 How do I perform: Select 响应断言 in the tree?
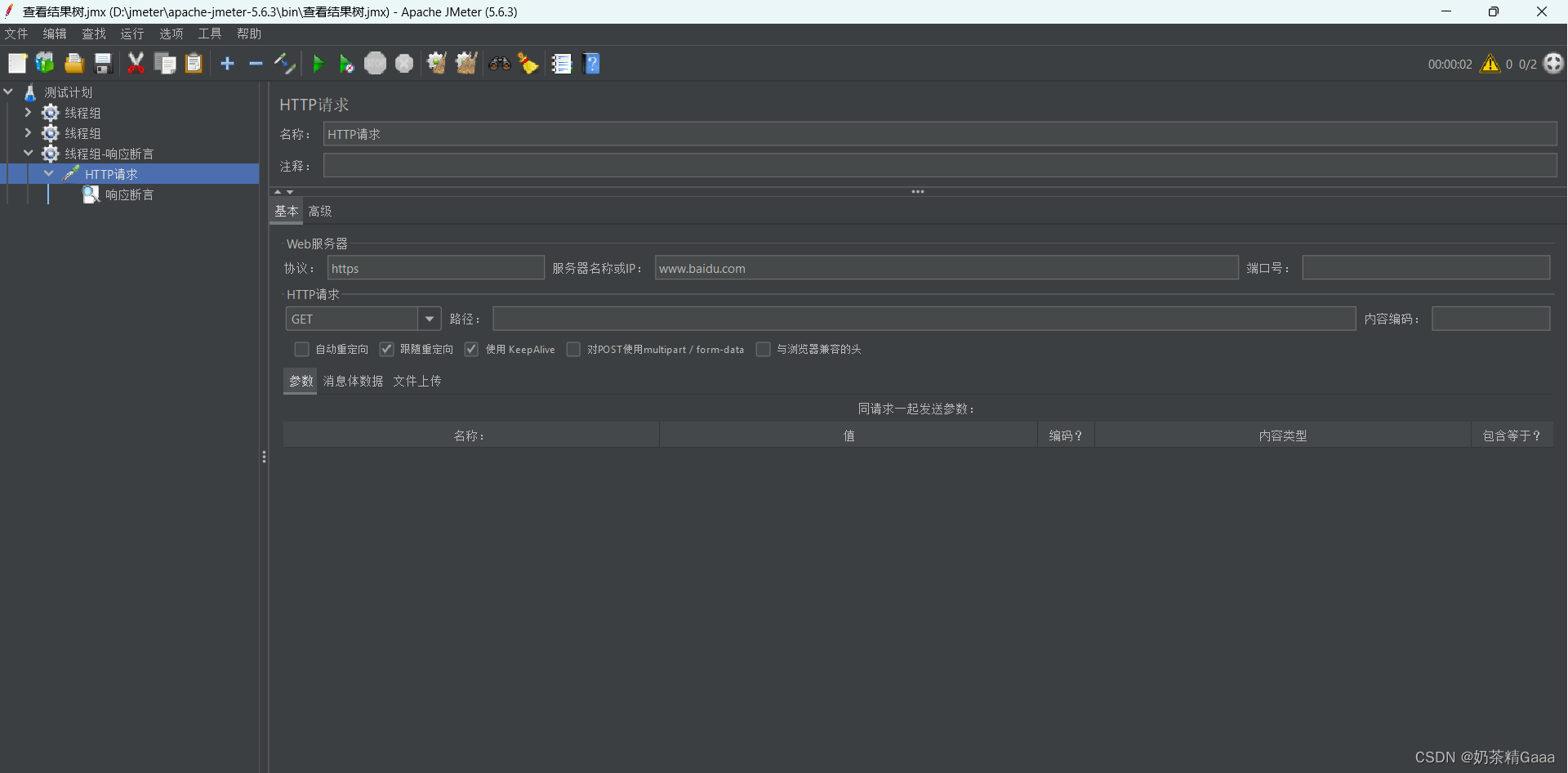129,194
